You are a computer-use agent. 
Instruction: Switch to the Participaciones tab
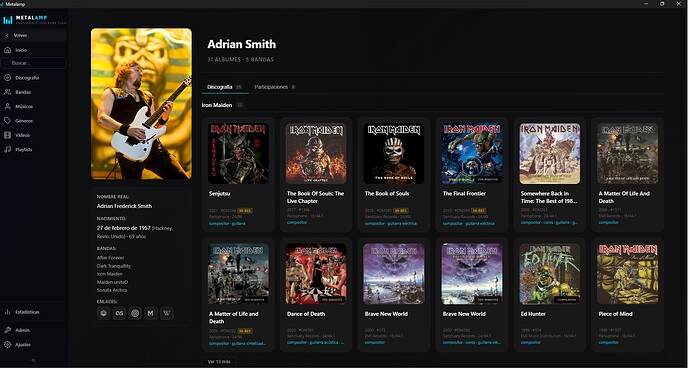point(275,87)
